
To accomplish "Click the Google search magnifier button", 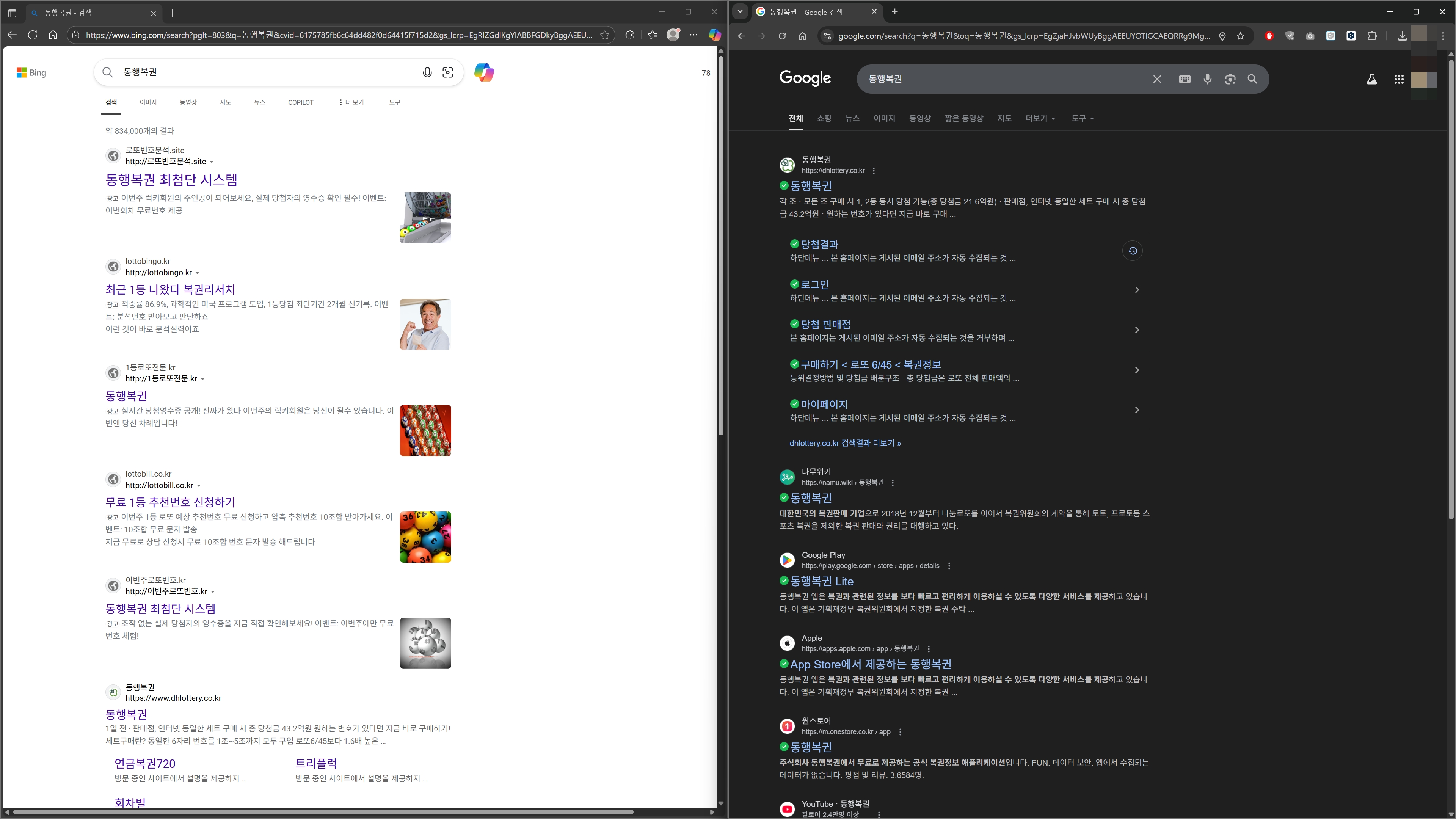I will [x=1252, y=79].
